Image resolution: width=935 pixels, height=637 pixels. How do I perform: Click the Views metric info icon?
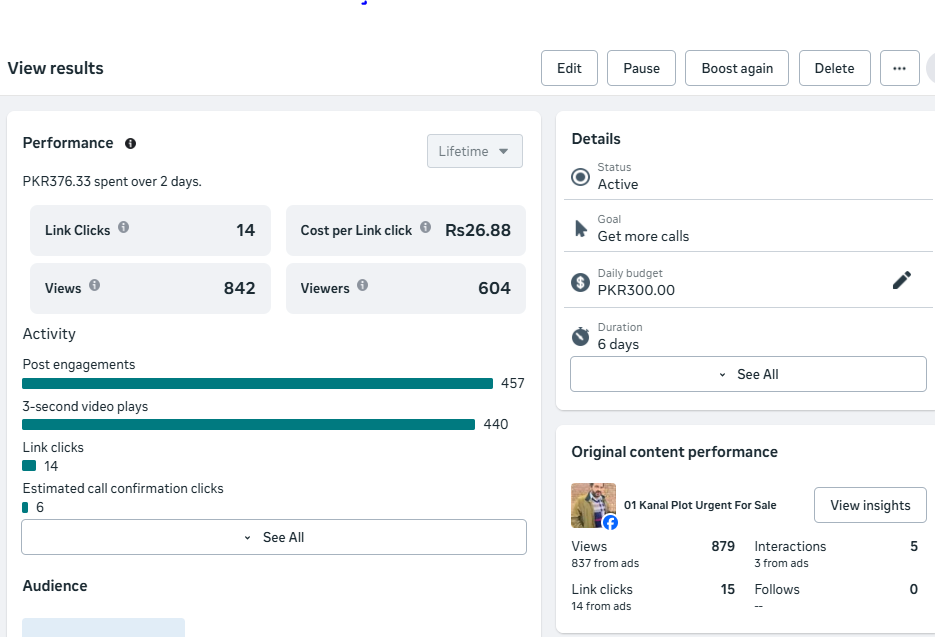(x=95, y=286)
